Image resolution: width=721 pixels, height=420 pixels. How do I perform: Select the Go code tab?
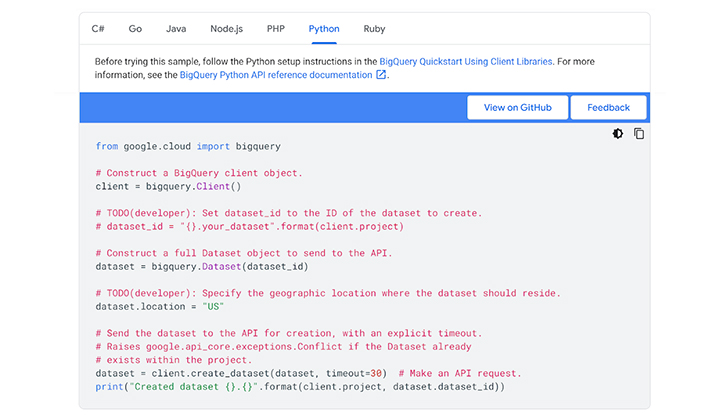(134, 29)
